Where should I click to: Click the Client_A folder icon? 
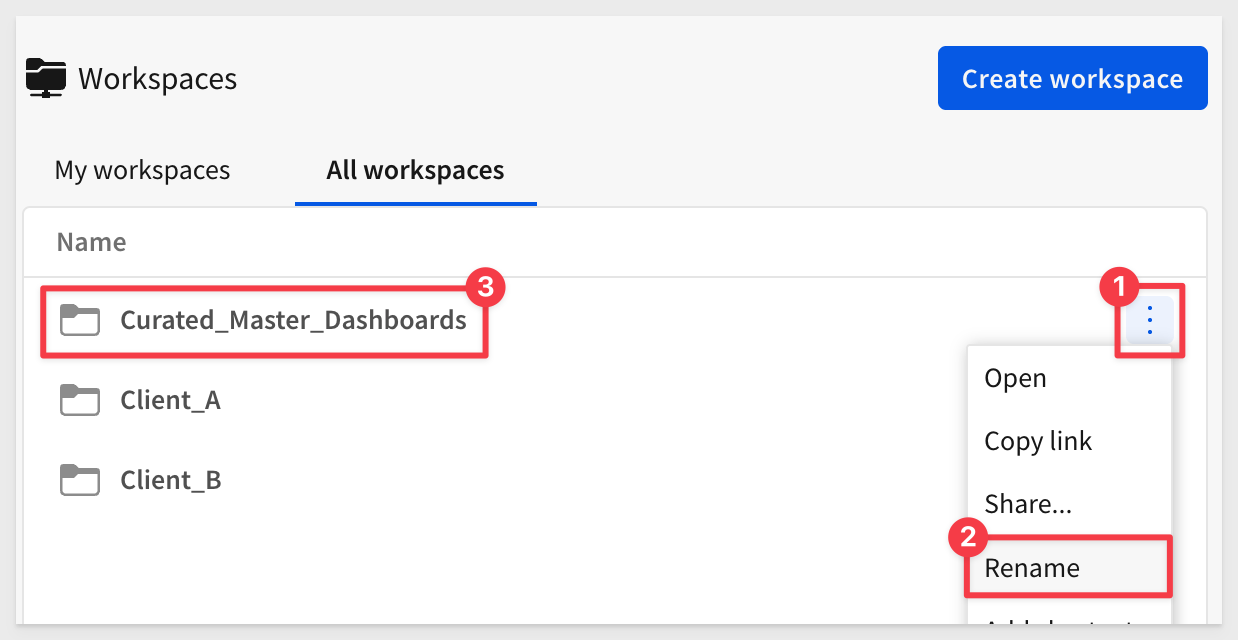[80, 400]
